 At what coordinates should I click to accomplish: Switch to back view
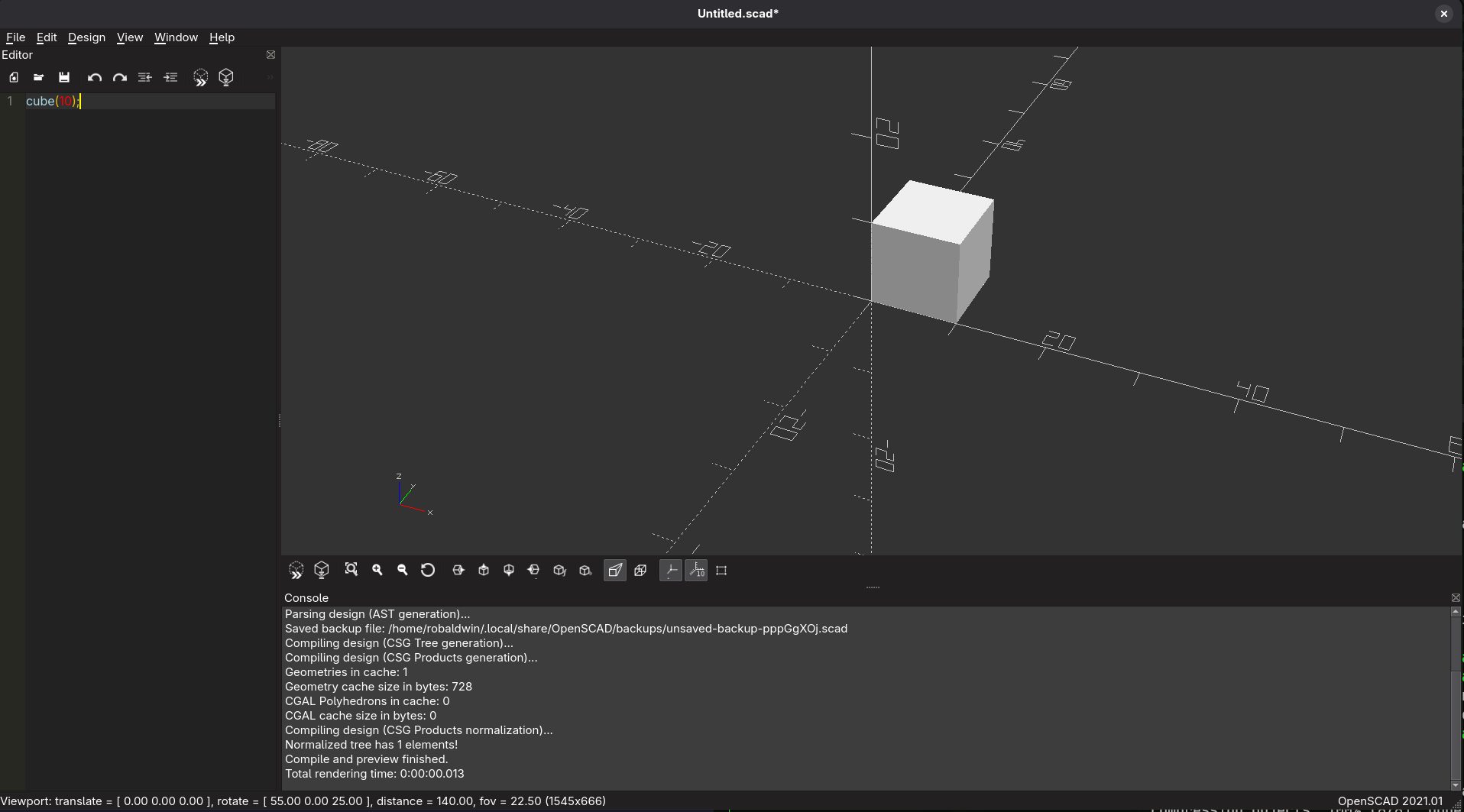coord(585,570)
